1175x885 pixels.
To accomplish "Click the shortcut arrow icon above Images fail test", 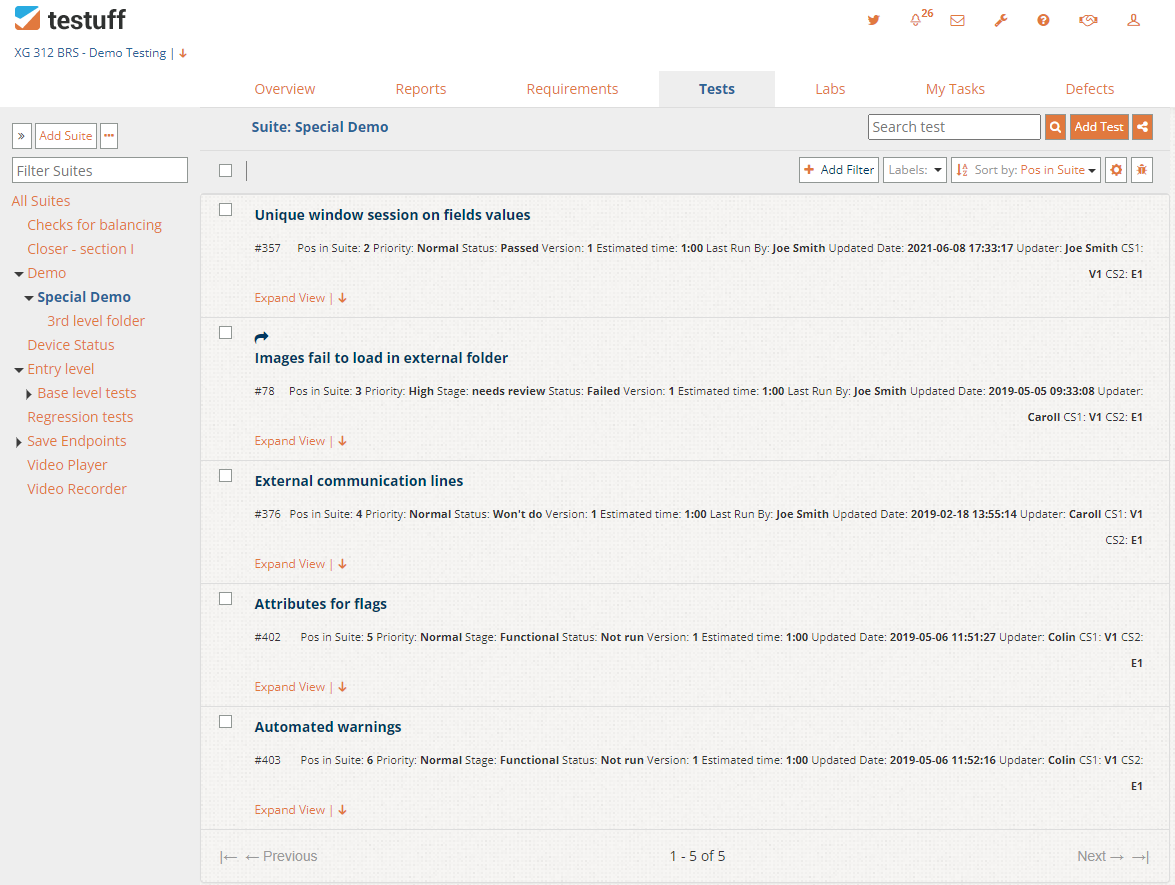I will click(262, 337).
